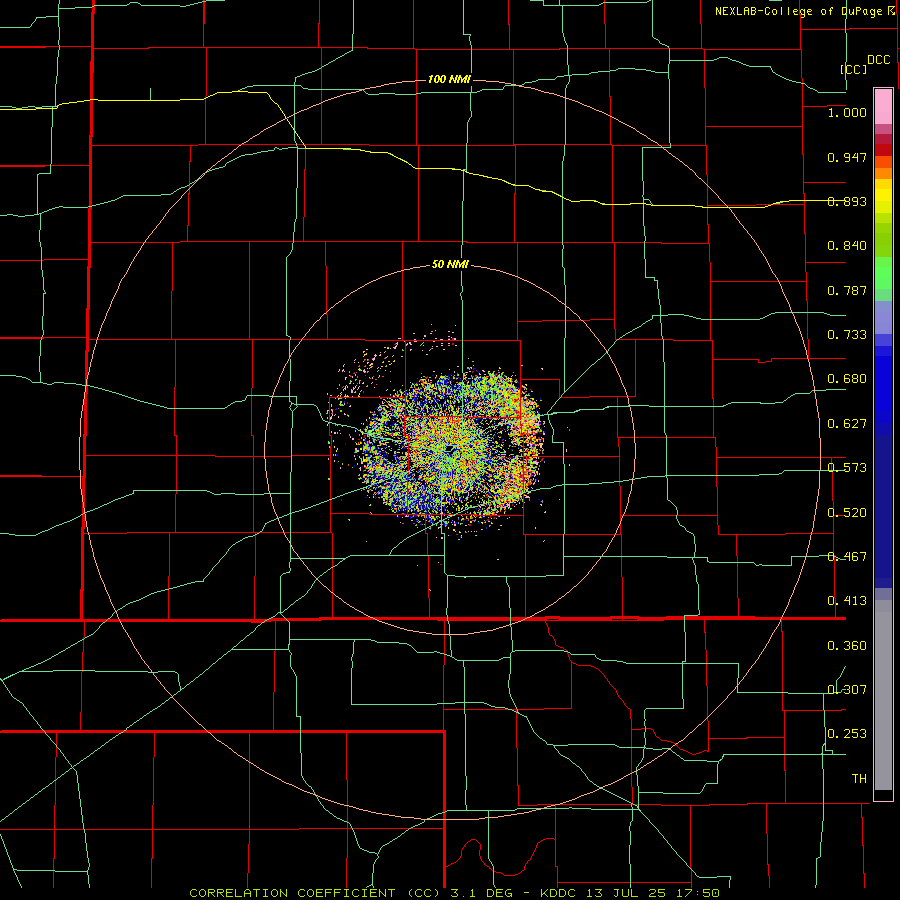Screen dimensions: 900x900
Task: Pick the bright green segment of the color bar
Action: [883, 274]
